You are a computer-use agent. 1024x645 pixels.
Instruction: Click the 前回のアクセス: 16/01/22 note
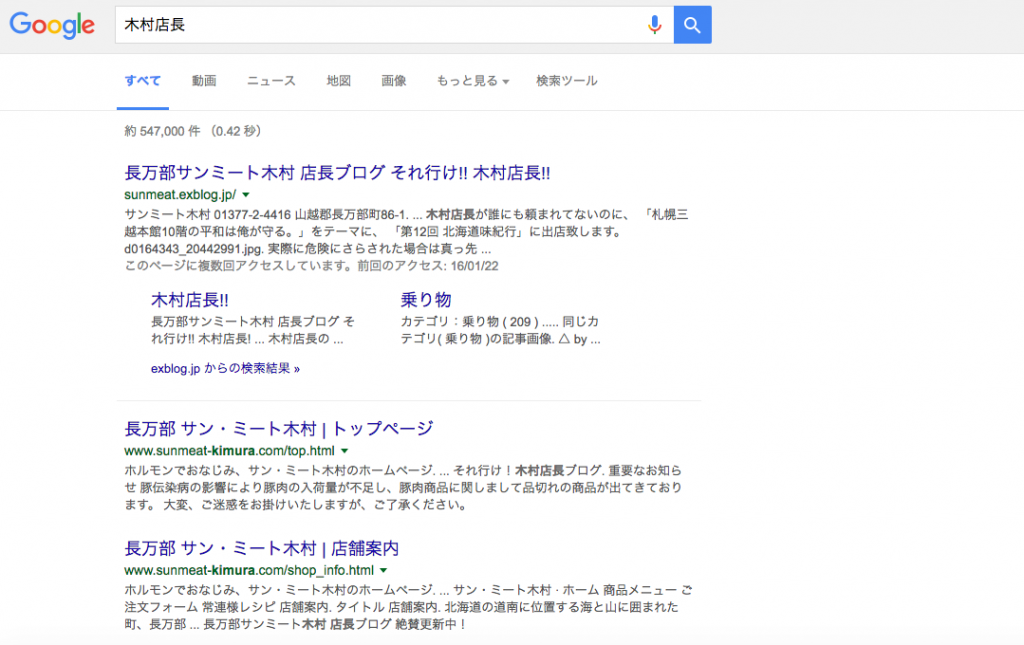point(428,266)
